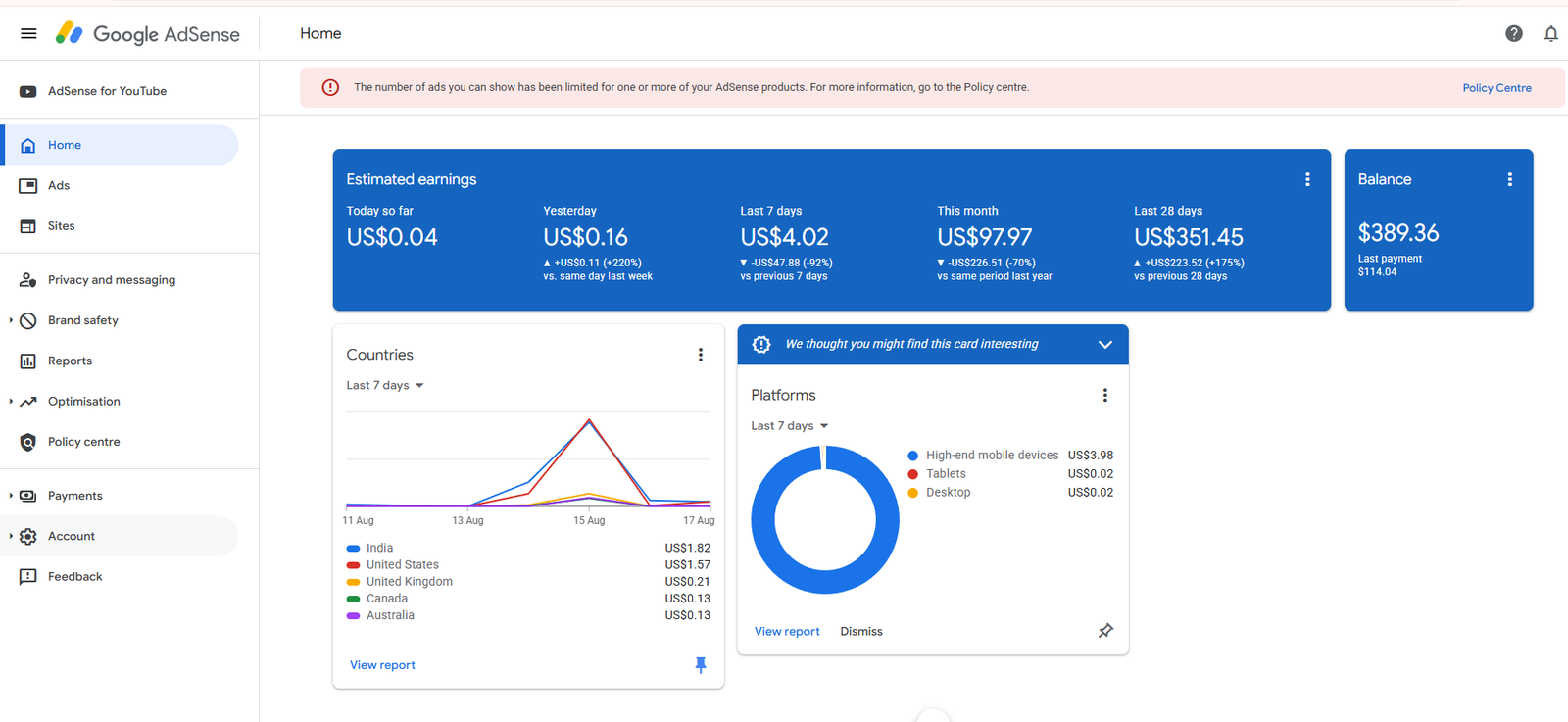1568x722 pixels.
Task: Open Countries Last 7 days dropdown
Action: pos(385,385)
